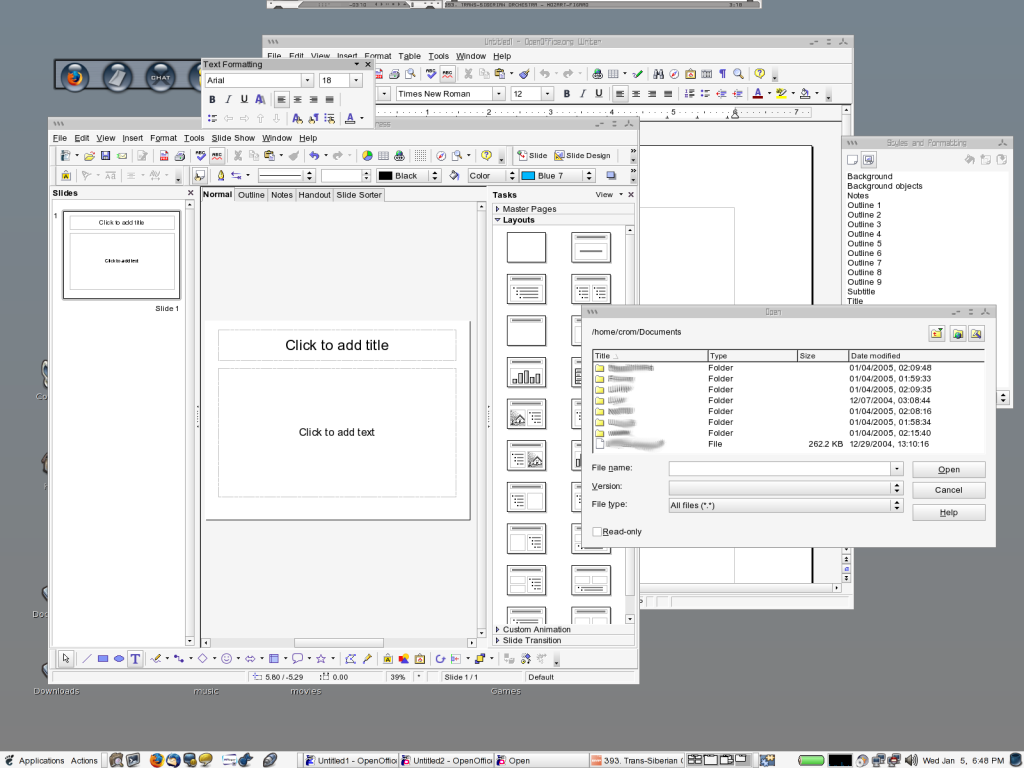Click Cancel in the Open dialog
Viewport: 1024px width, 768px height.
pos(948,490)
